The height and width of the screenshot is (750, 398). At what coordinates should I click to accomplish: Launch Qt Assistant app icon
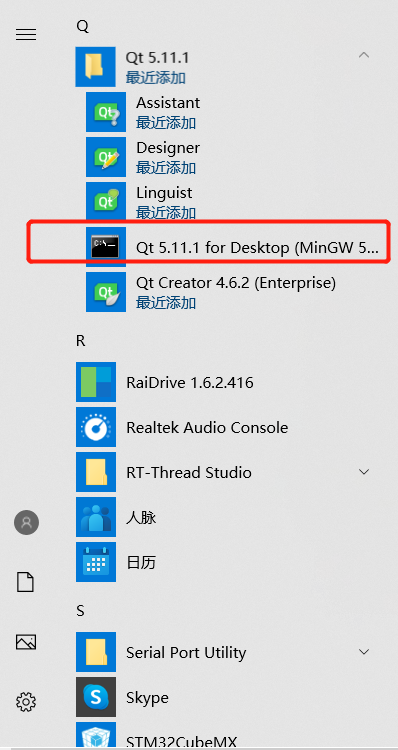pos(106,112)
